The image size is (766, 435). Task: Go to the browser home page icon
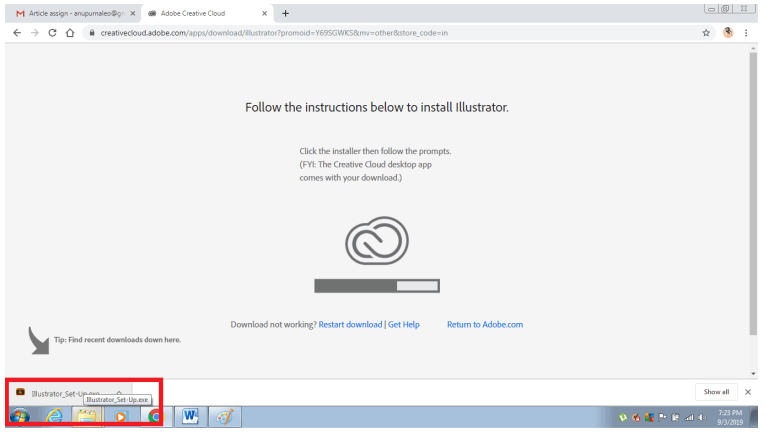pyautogui.click(x=70, y=32)
